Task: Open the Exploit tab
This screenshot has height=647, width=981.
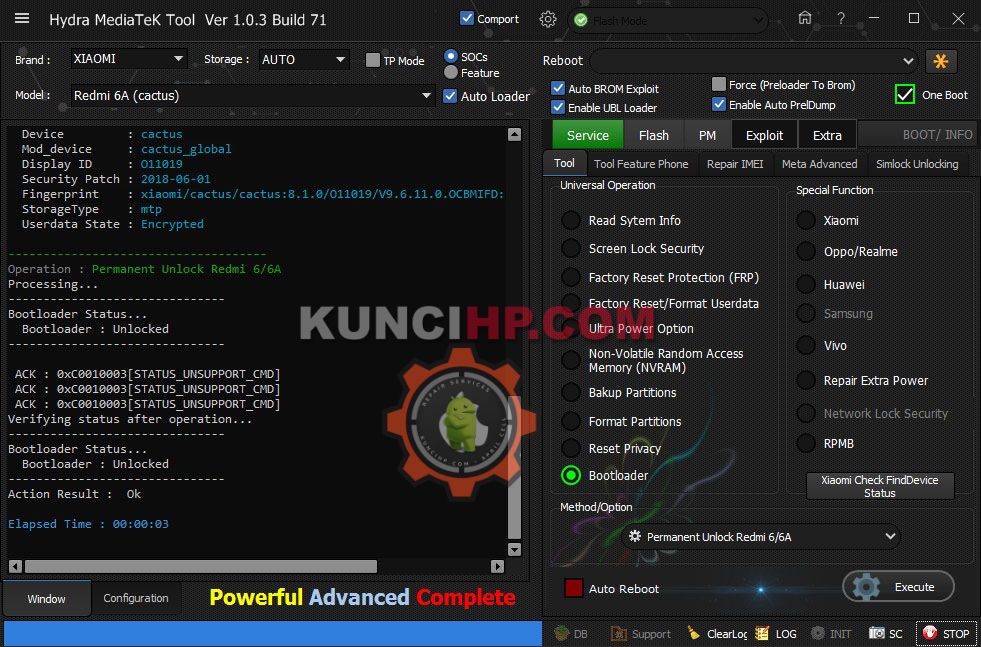Action: pyautogui.click(x=764, y=135)
